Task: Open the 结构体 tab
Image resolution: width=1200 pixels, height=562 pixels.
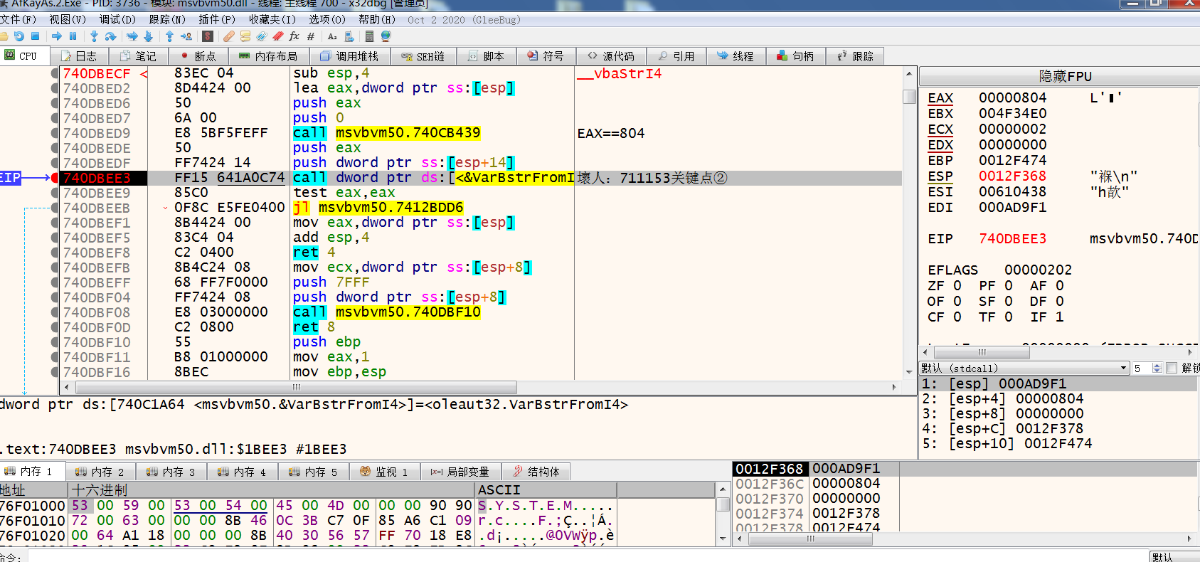Action: pos(536,471)
